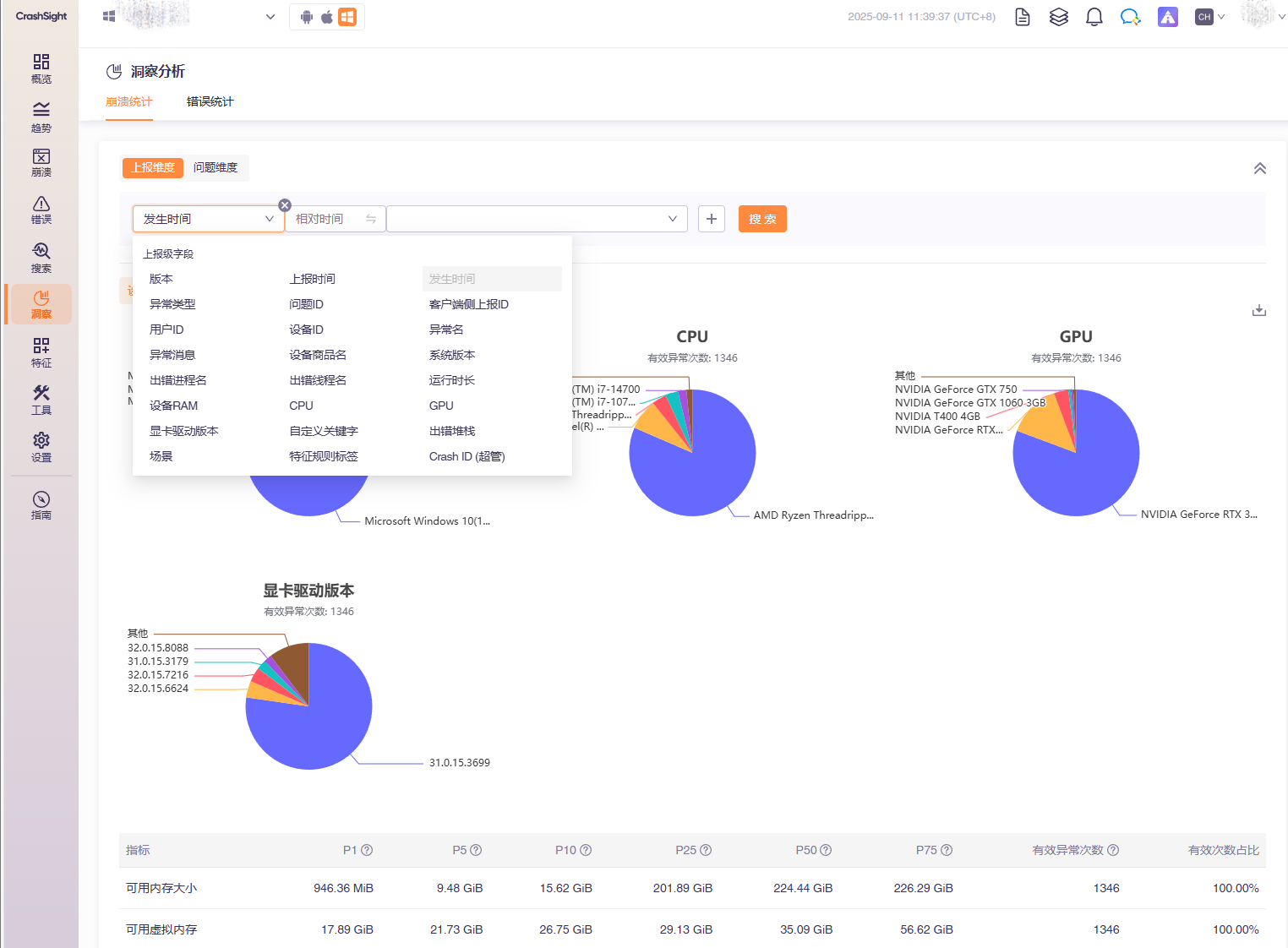The width and height of the screenshot is (1288, 948).
Task: Download chart data with download icon
Action: tap(1258, 310)
